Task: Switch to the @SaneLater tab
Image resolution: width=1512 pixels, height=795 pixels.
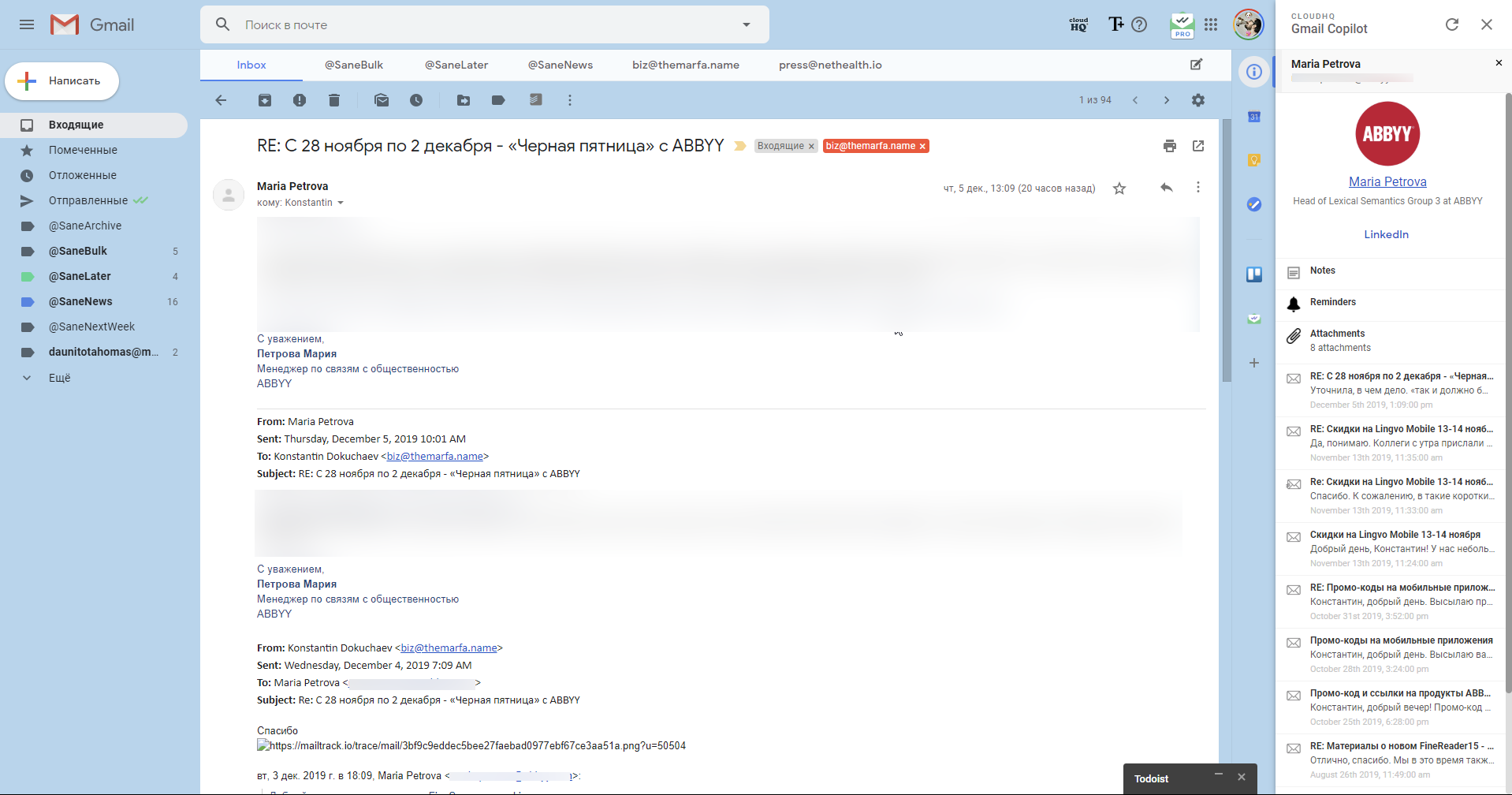Action: (x=456, y=65)
